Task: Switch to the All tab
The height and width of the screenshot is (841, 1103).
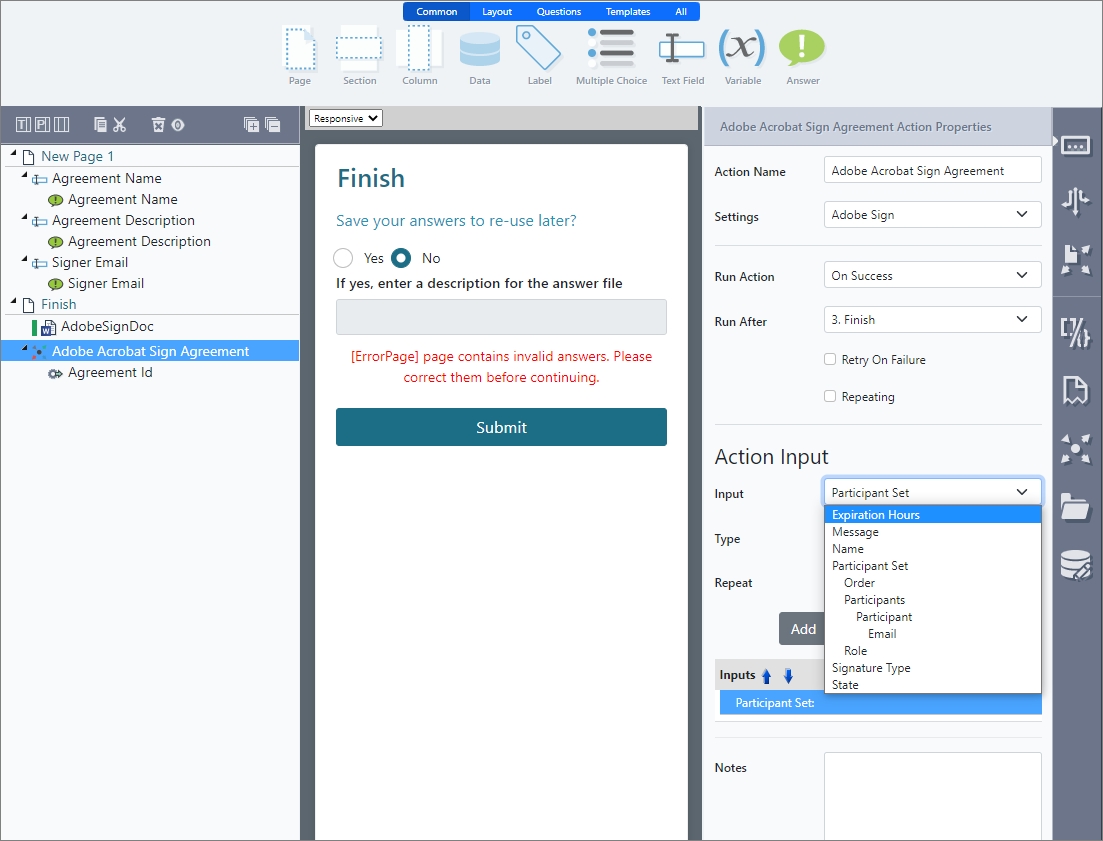Action: click(681, 11)
